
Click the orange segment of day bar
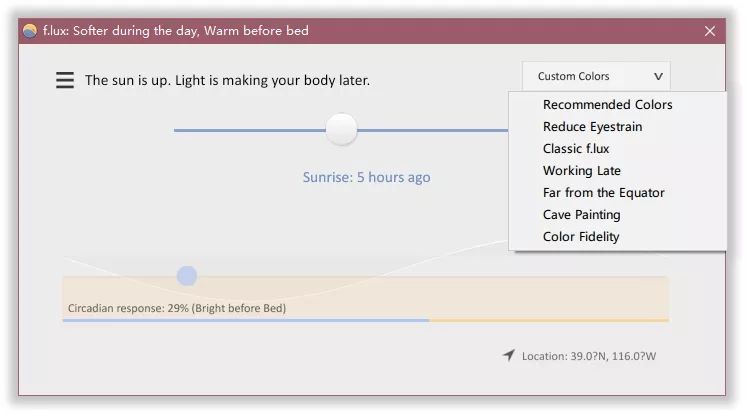548,320
